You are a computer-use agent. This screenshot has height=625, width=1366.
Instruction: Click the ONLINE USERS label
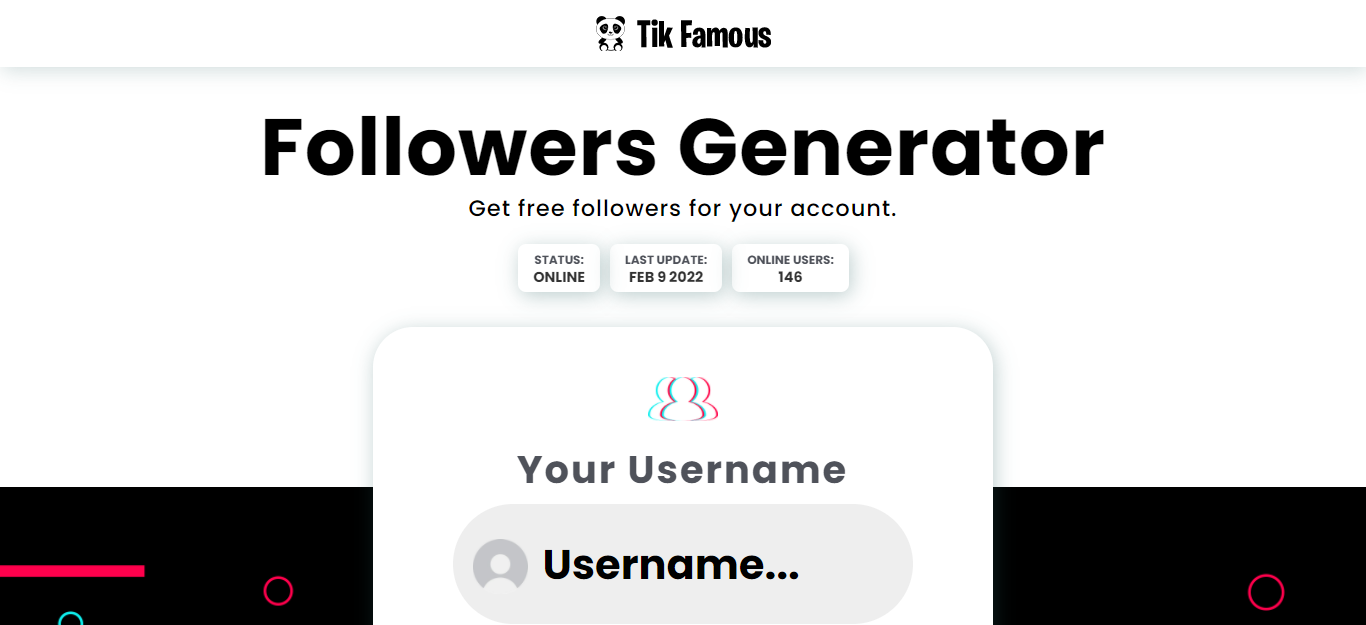pyautogui.click(x=790, y=260)
